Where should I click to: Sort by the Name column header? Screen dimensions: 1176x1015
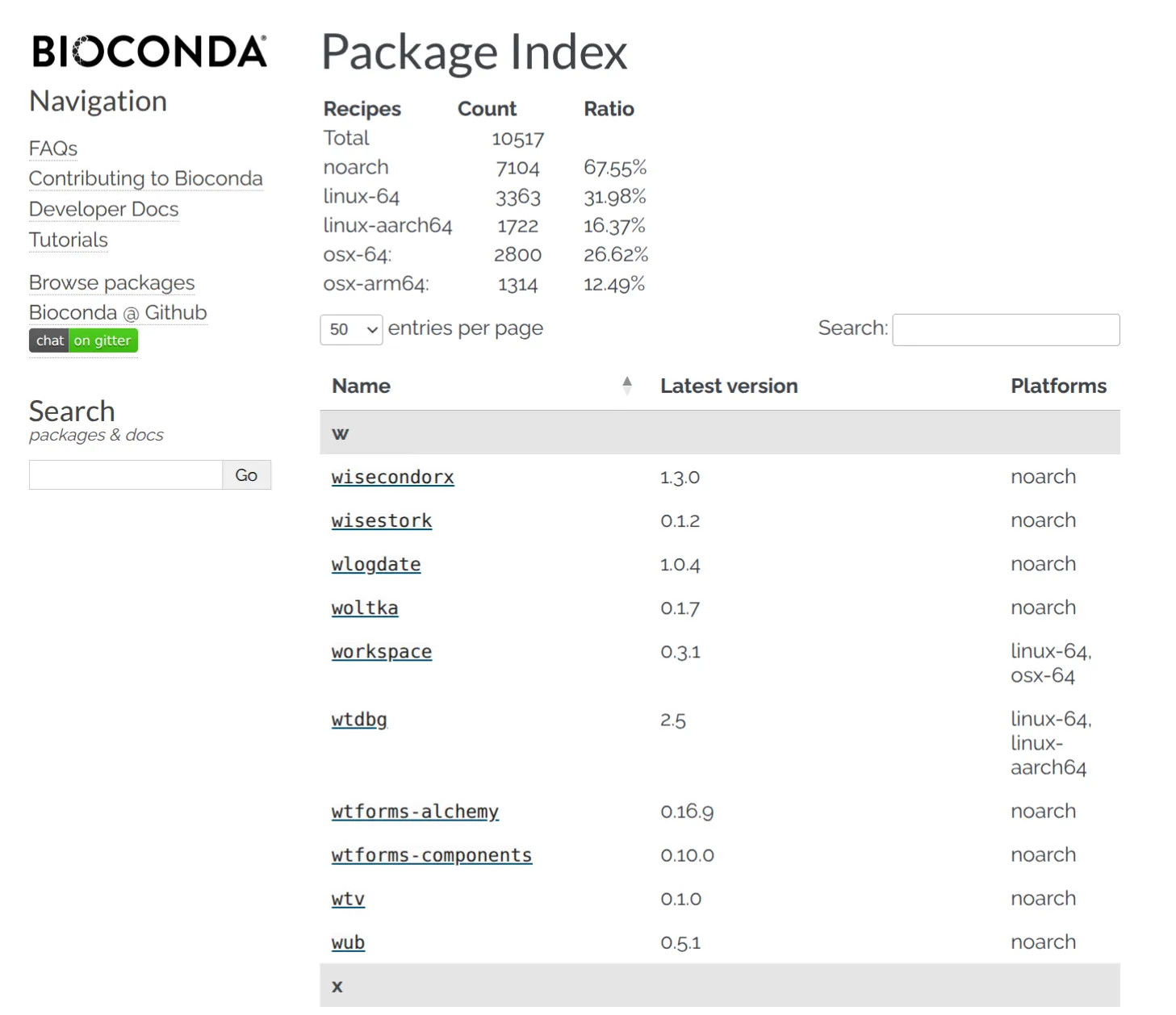(x=361, y=386)
